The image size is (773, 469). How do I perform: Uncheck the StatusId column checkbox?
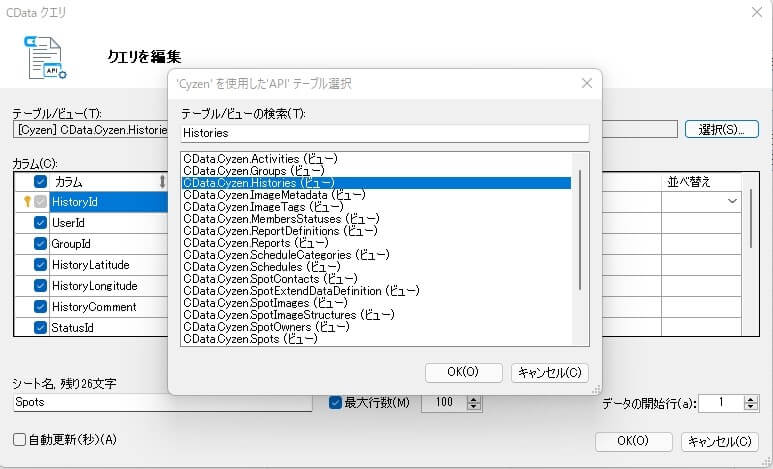coord(40,327)
